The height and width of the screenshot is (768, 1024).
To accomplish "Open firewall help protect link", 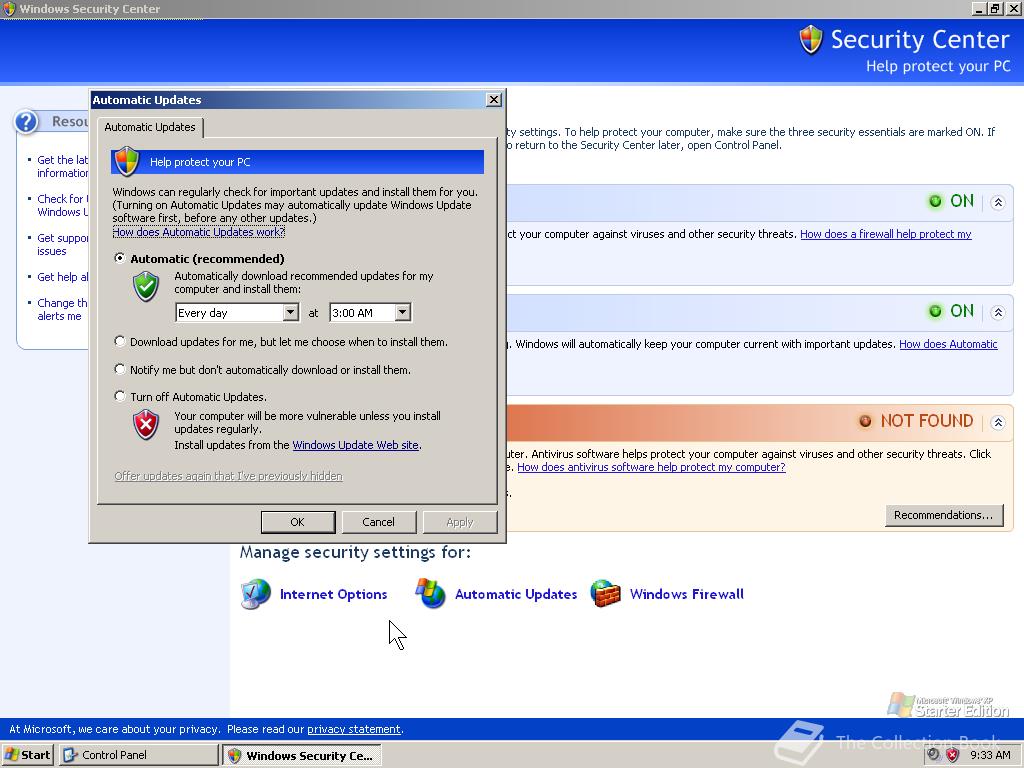I will 886,234.
